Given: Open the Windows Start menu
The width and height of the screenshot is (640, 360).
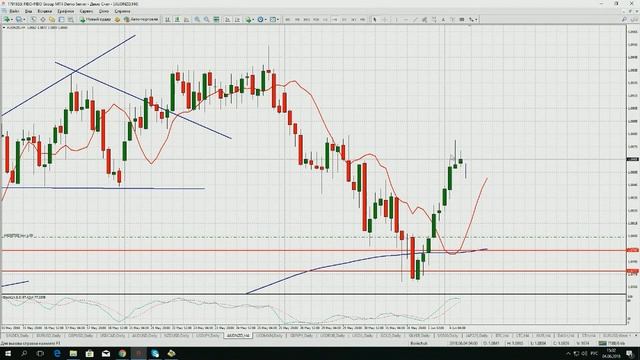Looking at the screenshot, I should tap(8, 353).
